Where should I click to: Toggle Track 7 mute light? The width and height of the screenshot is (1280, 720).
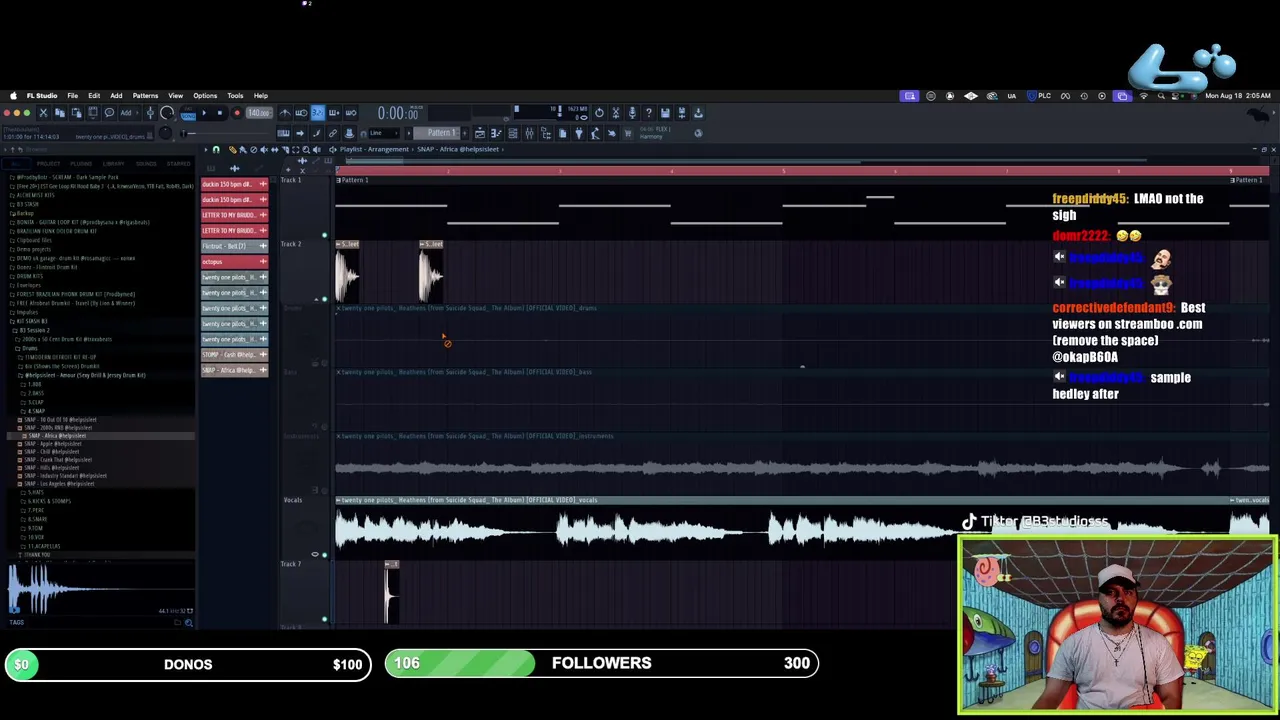tap(324, 619)
